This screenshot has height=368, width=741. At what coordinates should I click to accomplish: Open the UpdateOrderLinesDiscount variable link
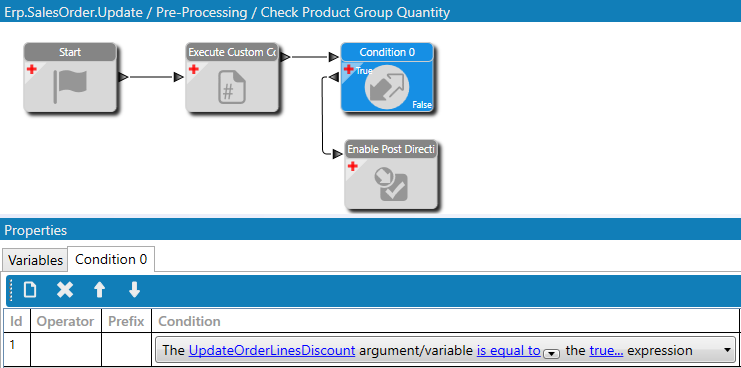coord(272,350)
